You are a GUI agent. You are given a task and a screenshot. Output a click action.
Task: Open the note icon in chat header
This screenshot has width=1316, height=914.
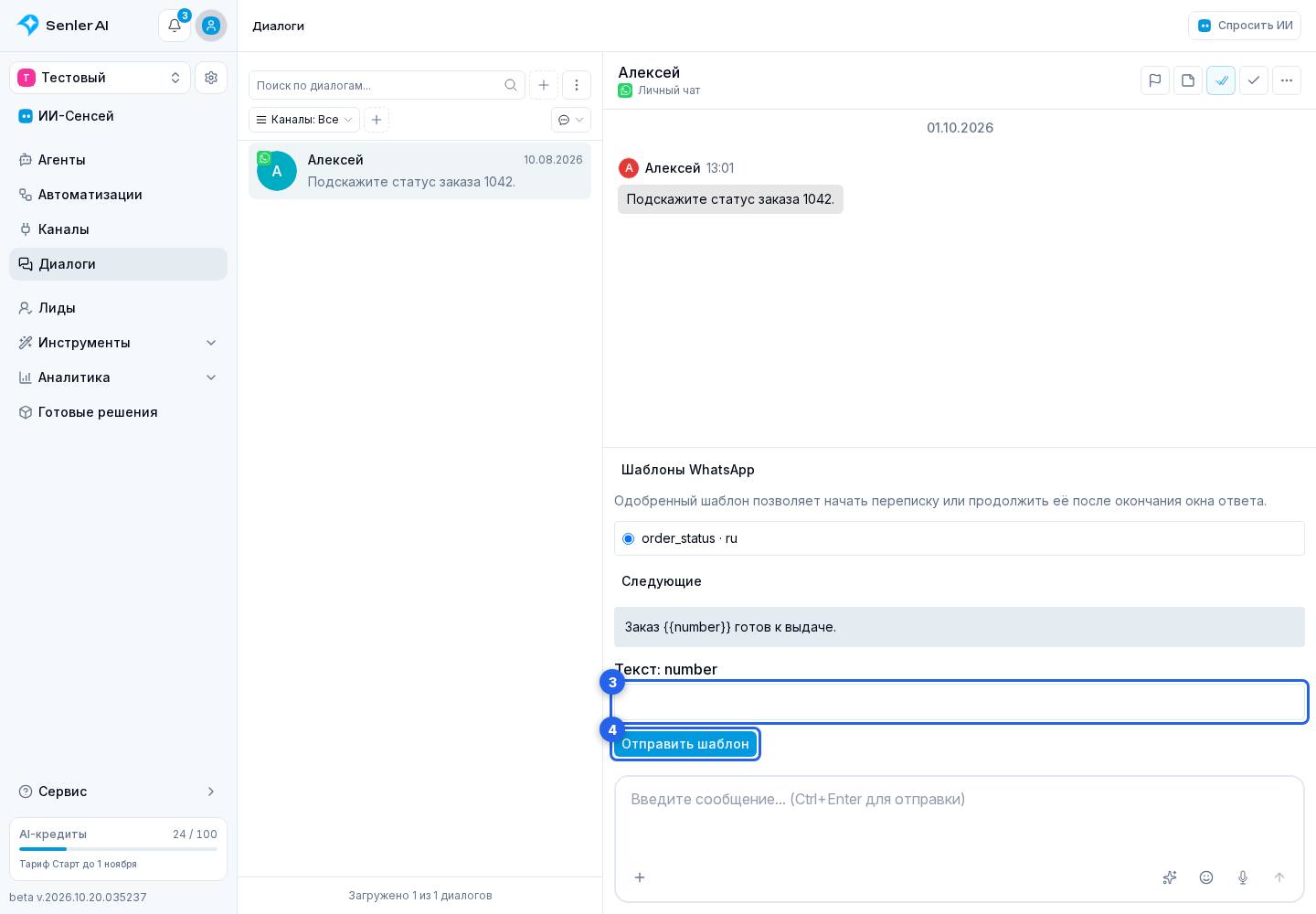point(1188,80)
